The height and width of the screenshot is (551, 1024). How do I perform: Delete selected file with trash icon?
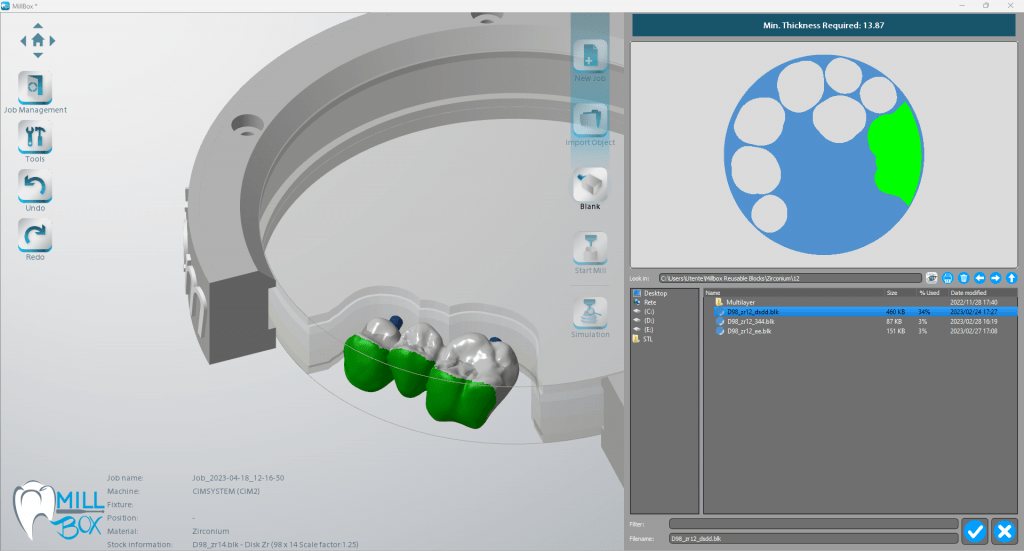963,278
